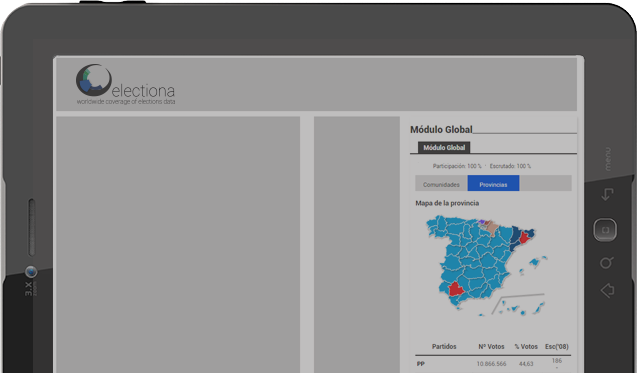Click the Módulo Global section title
This screenshot has width=637, height=373.
click(441, 130)
